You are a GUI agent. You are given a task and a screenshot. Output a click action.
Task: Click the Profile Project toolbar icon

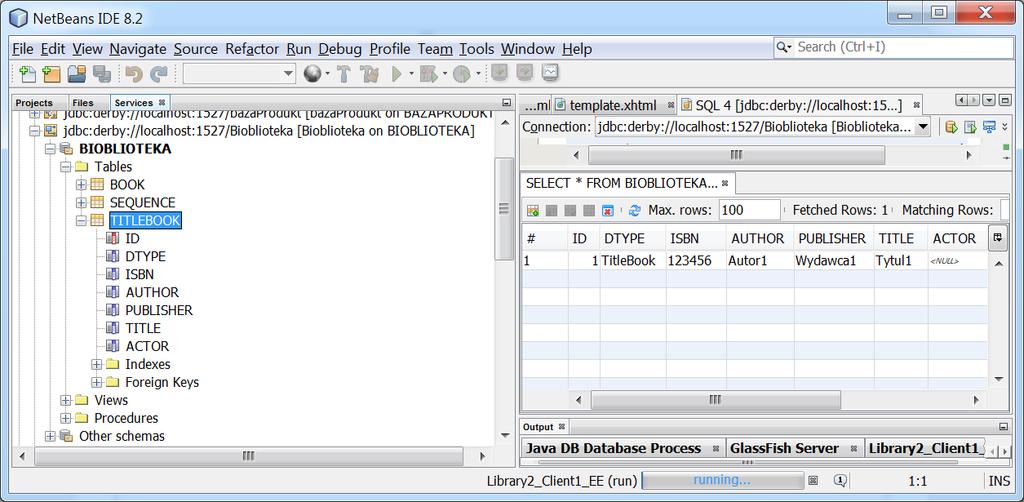click(462, 74)
